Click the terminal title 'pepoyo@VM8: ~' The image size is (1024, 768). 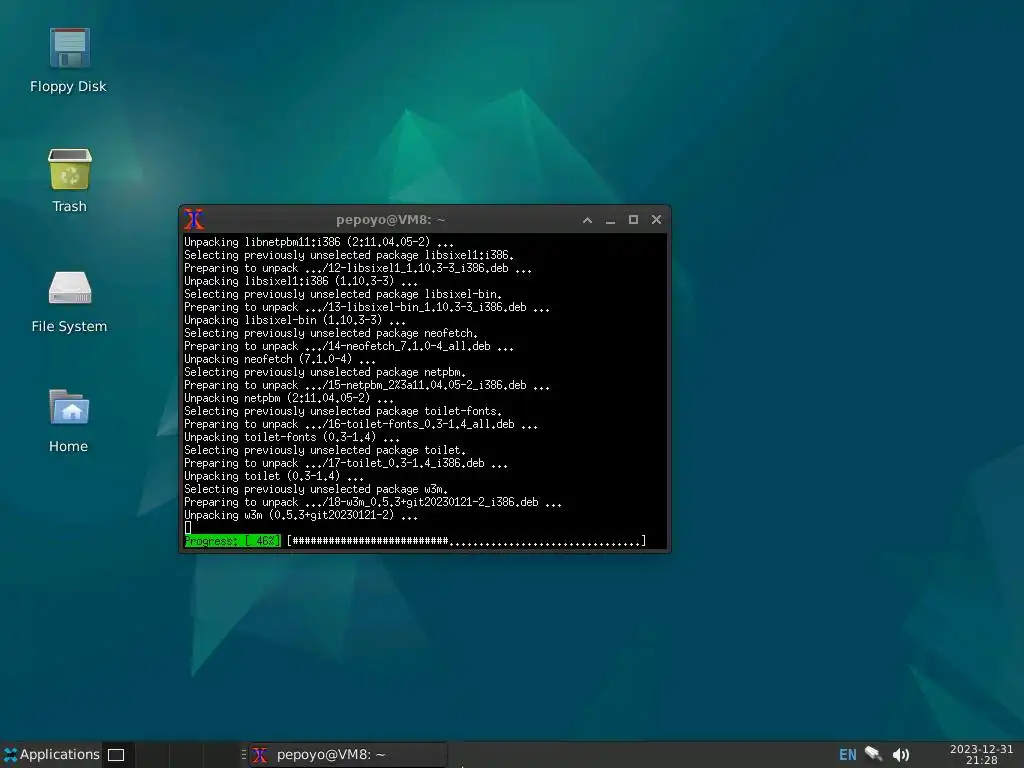390,220
